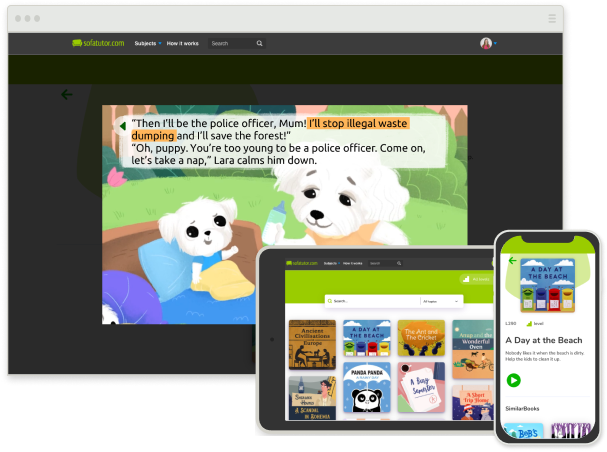Image resolution: width=607 pixels, height=452 pixels.
Task: Play narration with the speaker icon beside the story text
Action: tap(122, 125)
